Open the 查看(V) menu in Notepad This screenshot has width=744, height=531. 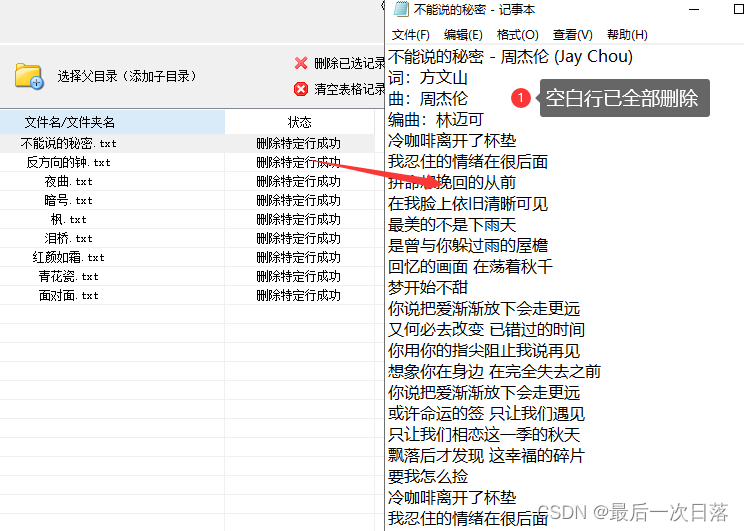coord(572,35)
